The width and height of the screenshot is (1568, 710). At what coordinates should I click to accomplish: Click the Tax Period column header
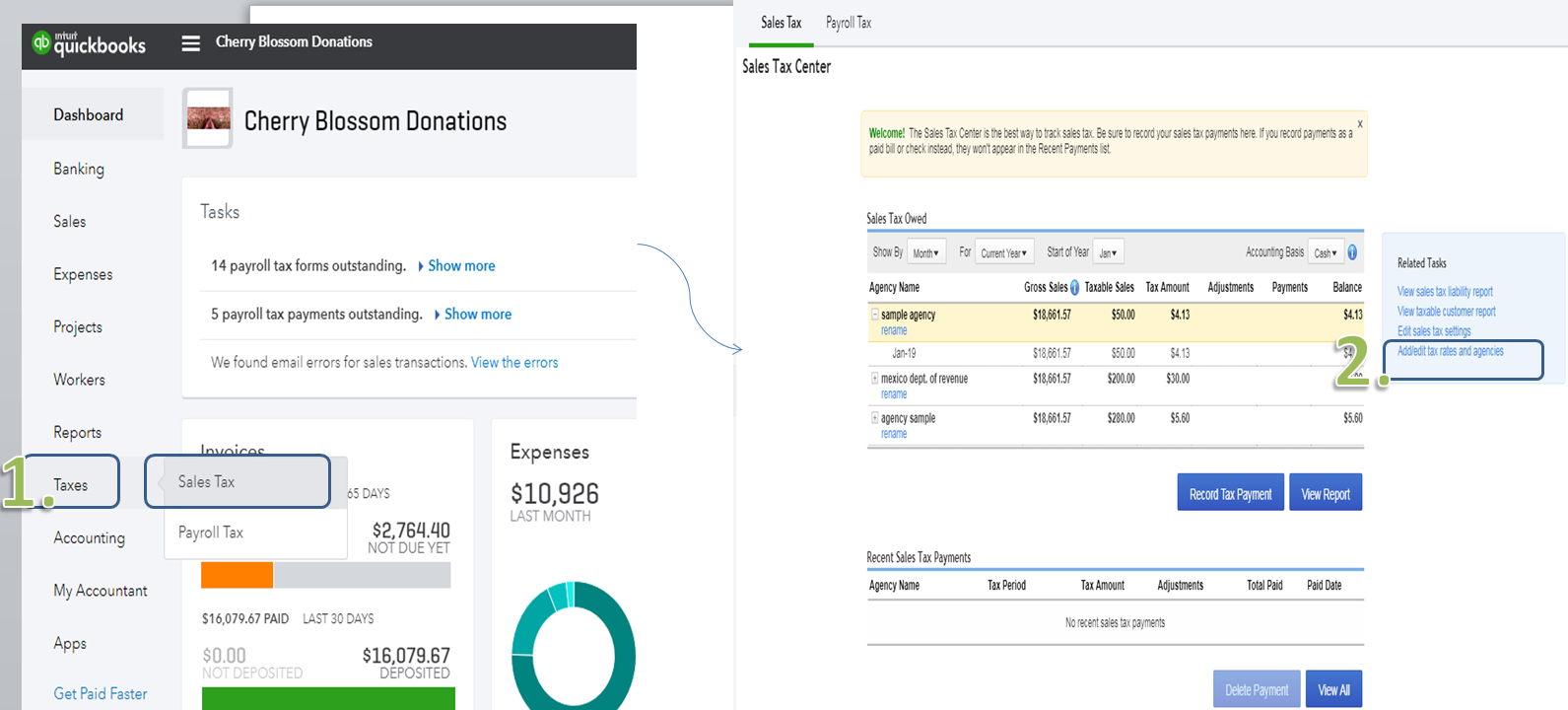1006,586
